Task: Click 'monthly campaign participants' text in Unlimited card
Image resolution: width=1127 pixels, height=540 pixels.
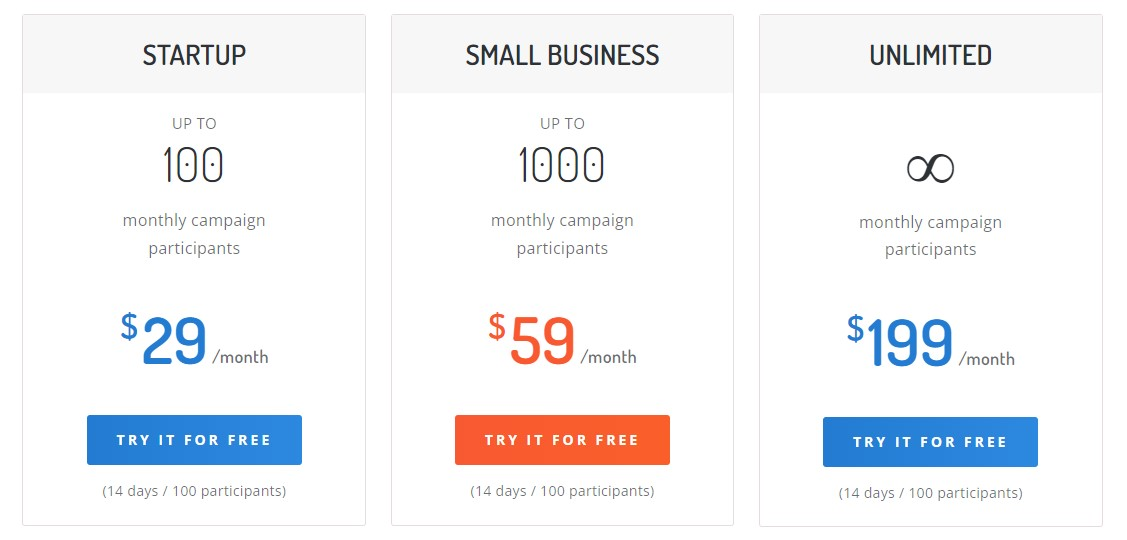Action: pyautogui.click(x=930, y=236)
